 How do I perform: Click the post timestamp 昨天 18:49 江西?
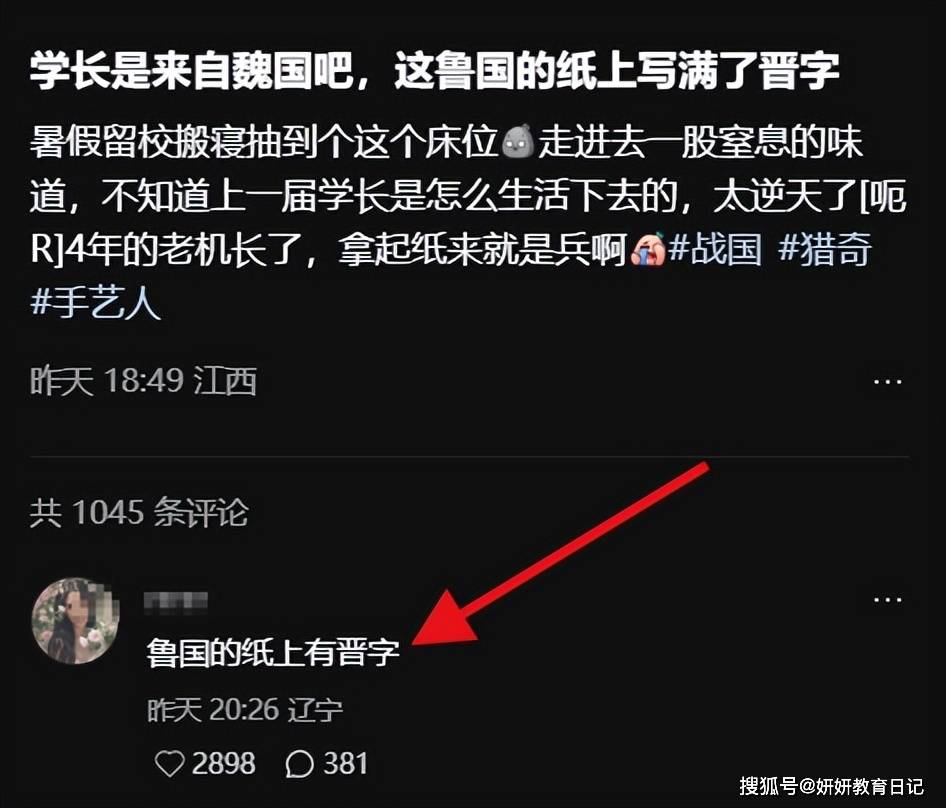pyautogui.click(x=144, y=381)
